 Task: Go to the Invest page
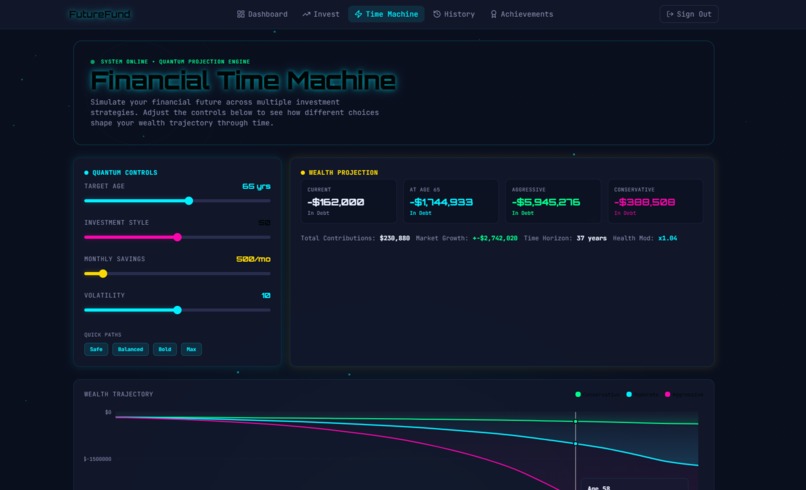pyautogui.click(x=321, y=14)
